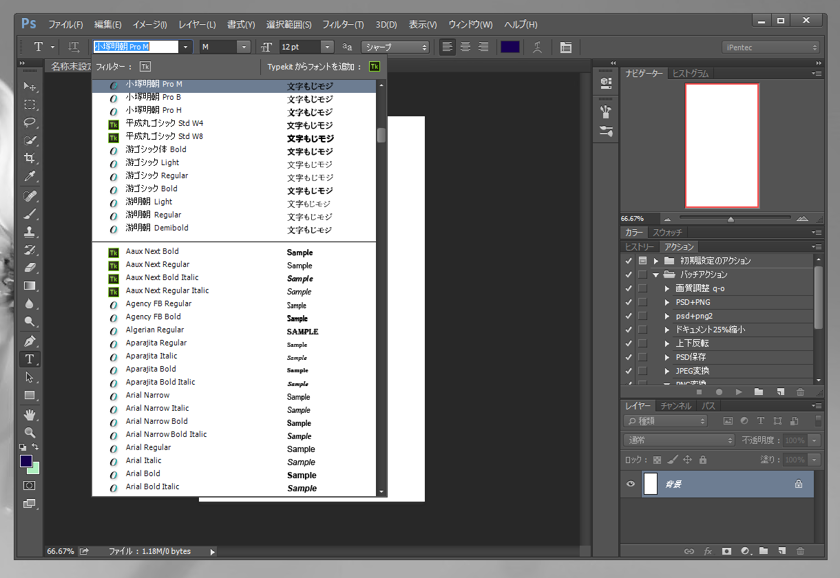Image resolution: width=840 pixels, height=578 pixels.
Task: Select the Healing Brush tool
Action: [29, 196]
